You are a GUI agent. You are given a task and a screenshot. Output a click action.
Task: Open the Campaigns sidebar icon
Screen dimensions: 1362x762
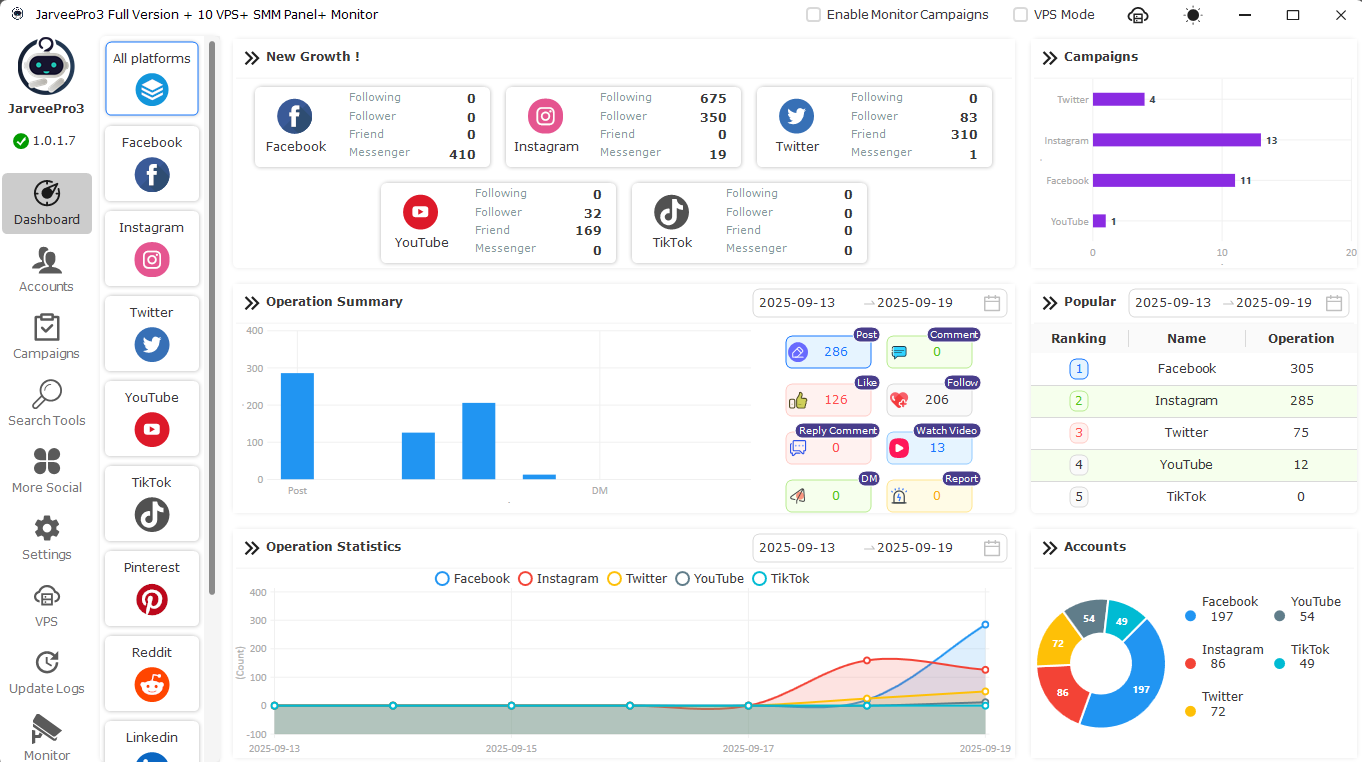(47, 337)
